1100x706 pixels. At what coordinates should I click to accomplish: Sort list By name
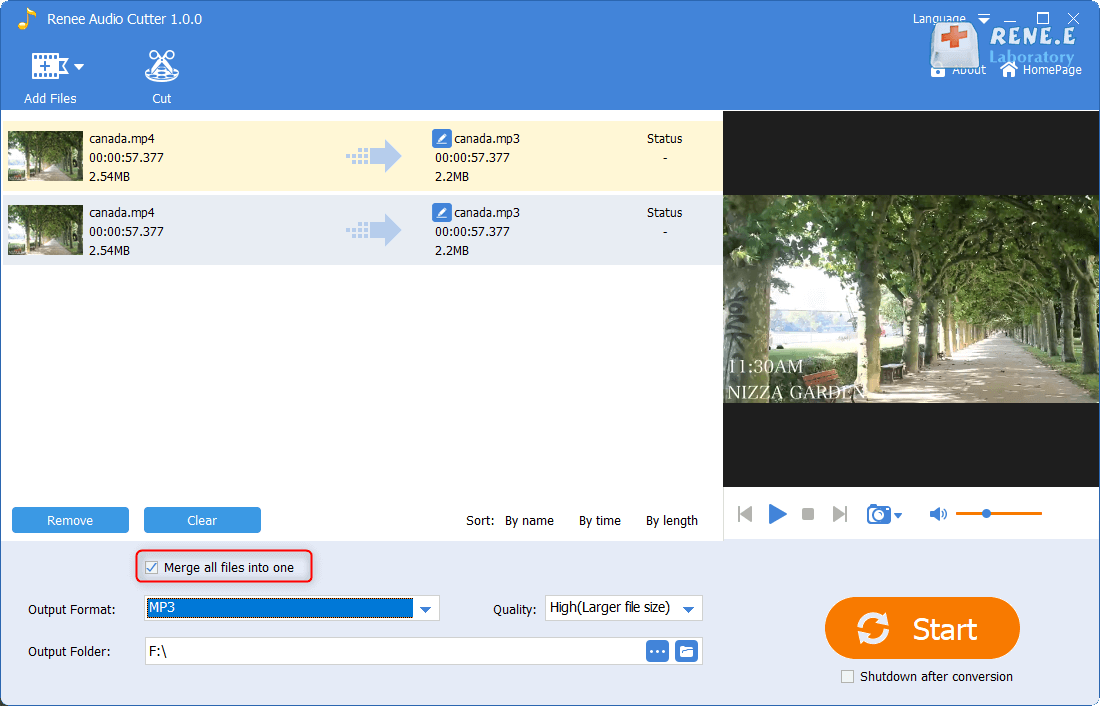coord(529,521)
